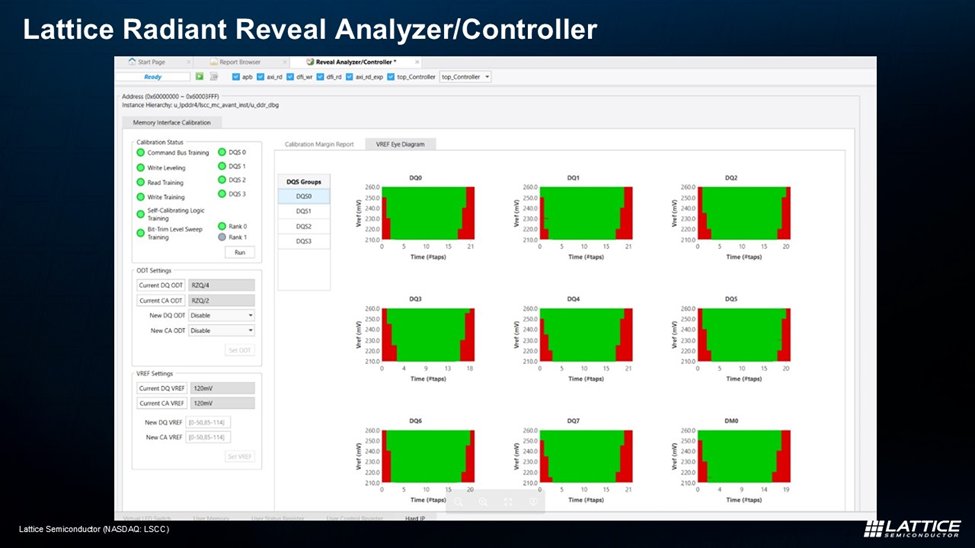This screenshot has height=548, width=975.
Task: Click the Command Bus Training status indicator
Action: click(x=141, y=153)
